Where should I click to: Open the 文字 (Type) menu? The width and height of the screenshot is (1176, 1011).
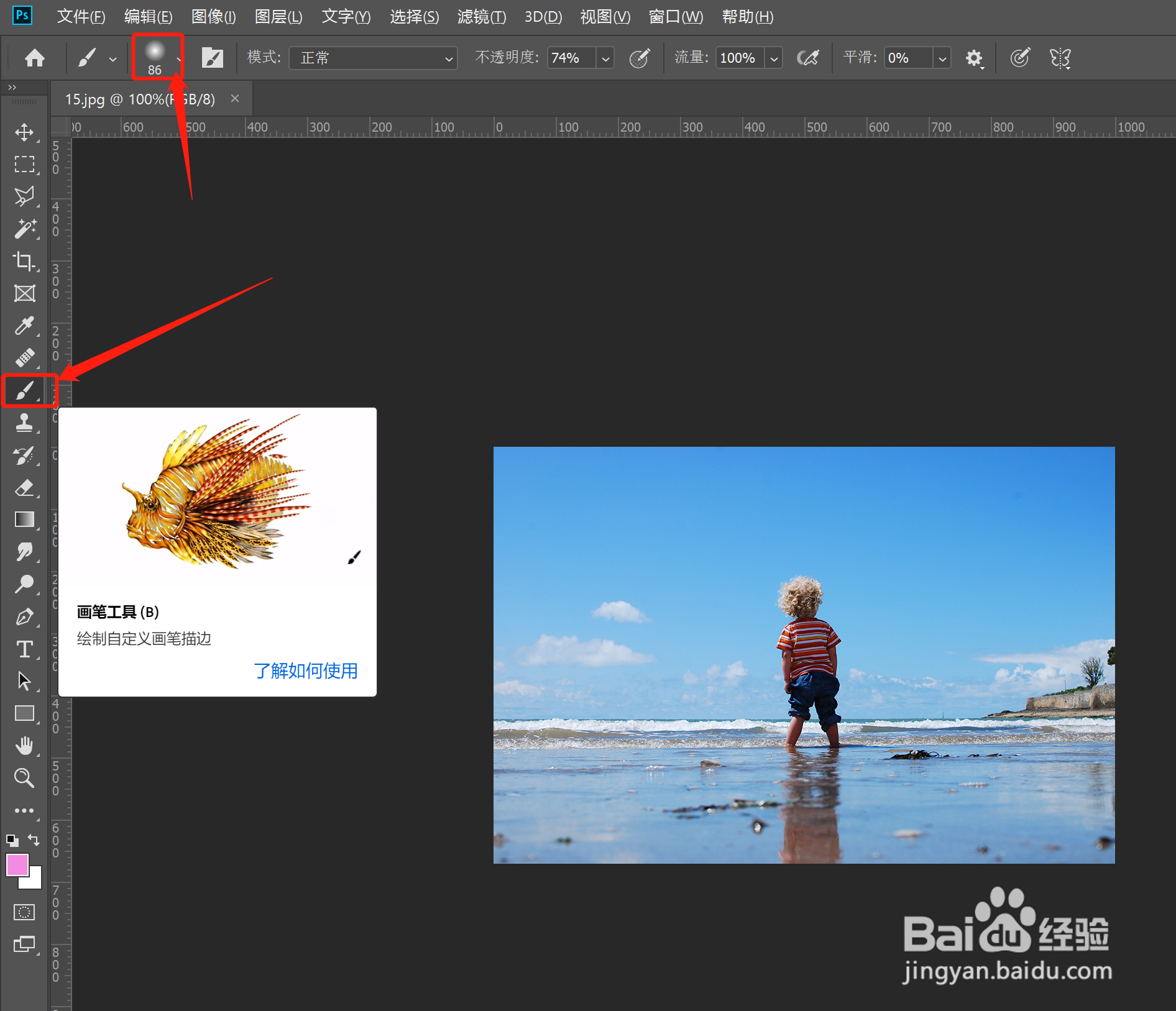pos(346,17)
